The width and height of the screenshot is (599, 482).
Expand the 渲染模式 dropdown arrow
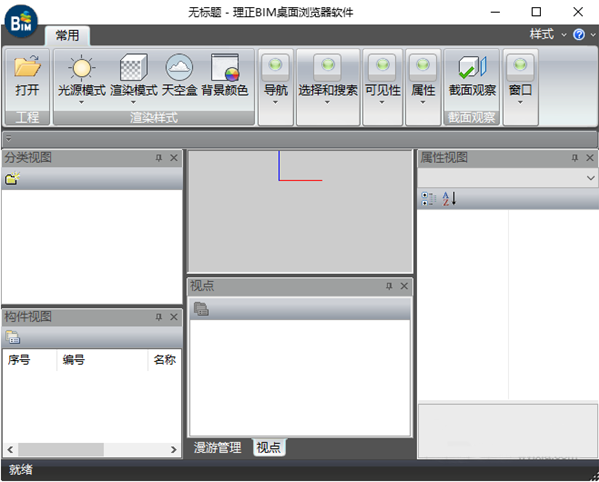pyautogui.click(x=133, y=102)
